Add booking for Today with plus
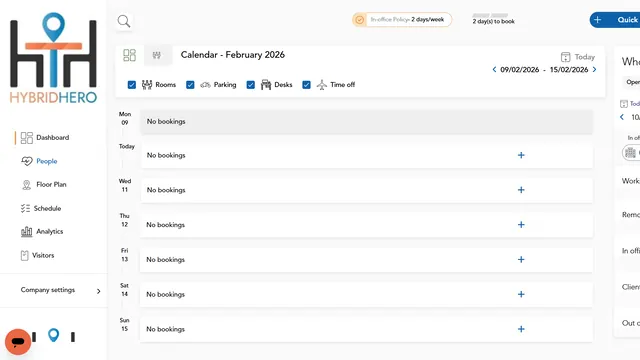Image resolution: width=640 pixels, height=360 pixels. 521,155
